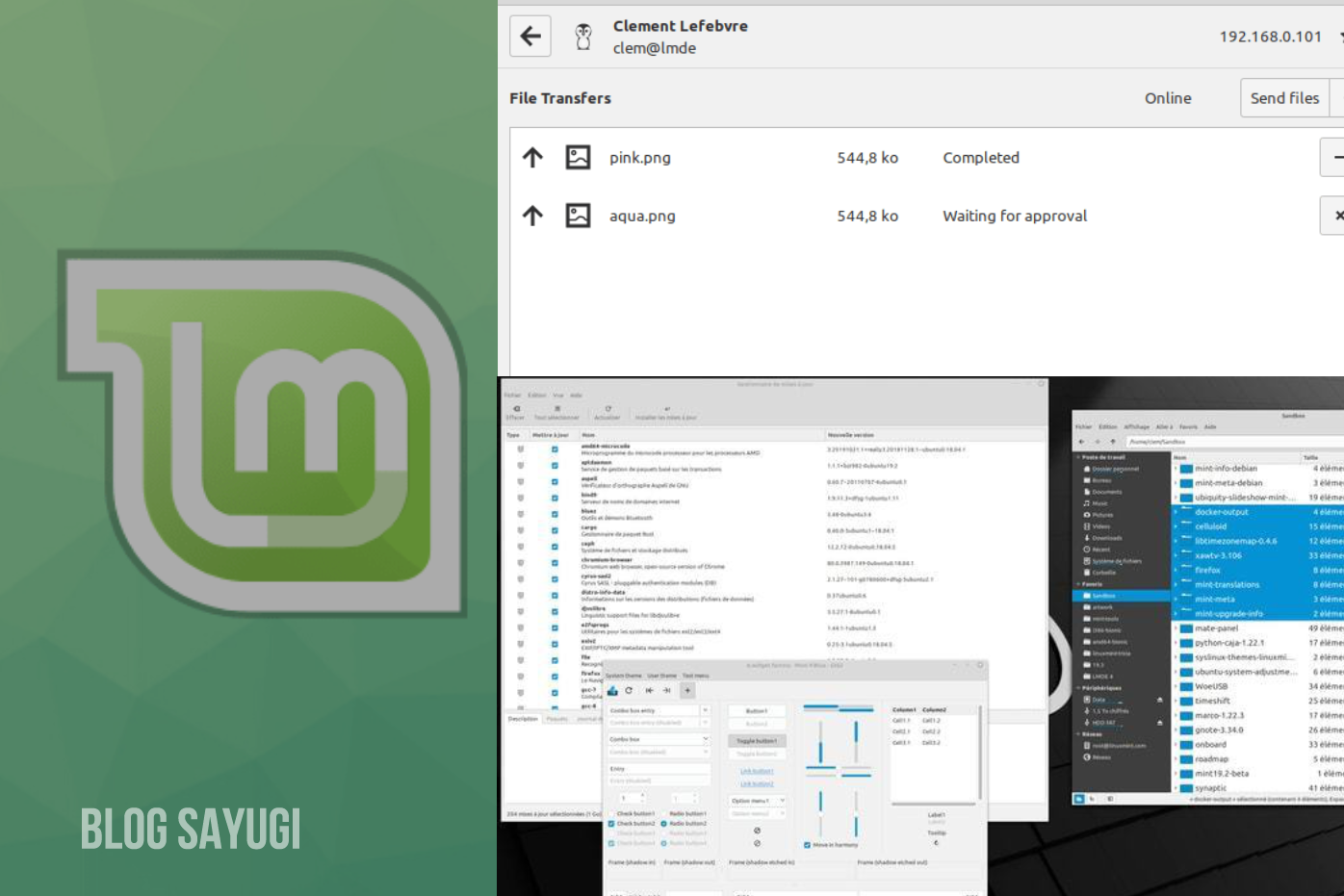Click the Send files button
This screenshot has width=1344, height=896.
pos(1284,97)
